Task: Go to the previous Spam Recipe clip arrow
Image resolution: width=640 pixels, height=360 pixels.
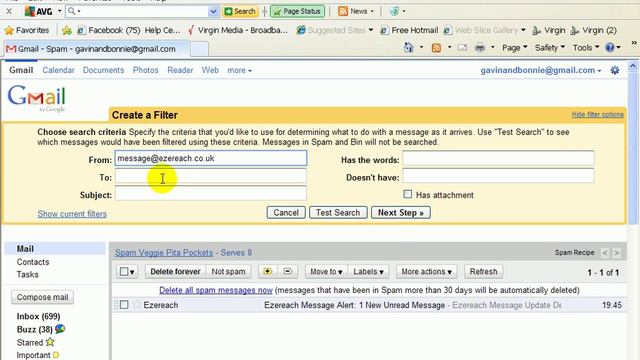Action: click(605, 253)
